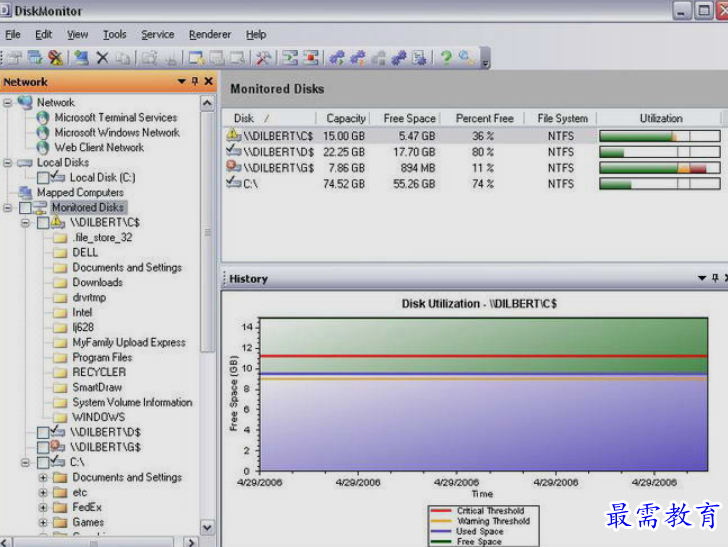
Task: Sort by the File System column header
Action: coord(560,118)
